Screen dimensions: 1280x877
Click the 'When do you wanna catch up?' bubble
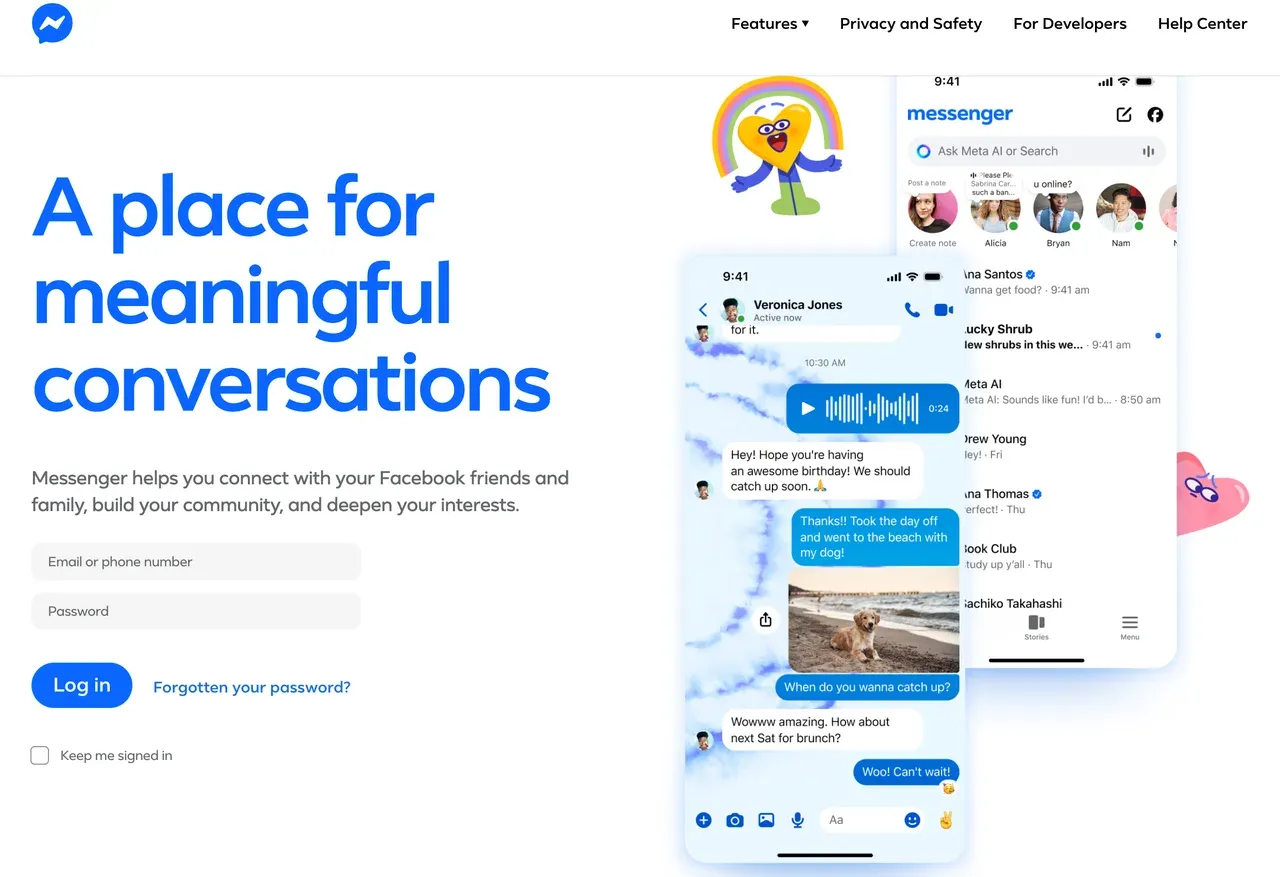pyautogui.click(x=868, y=687)
